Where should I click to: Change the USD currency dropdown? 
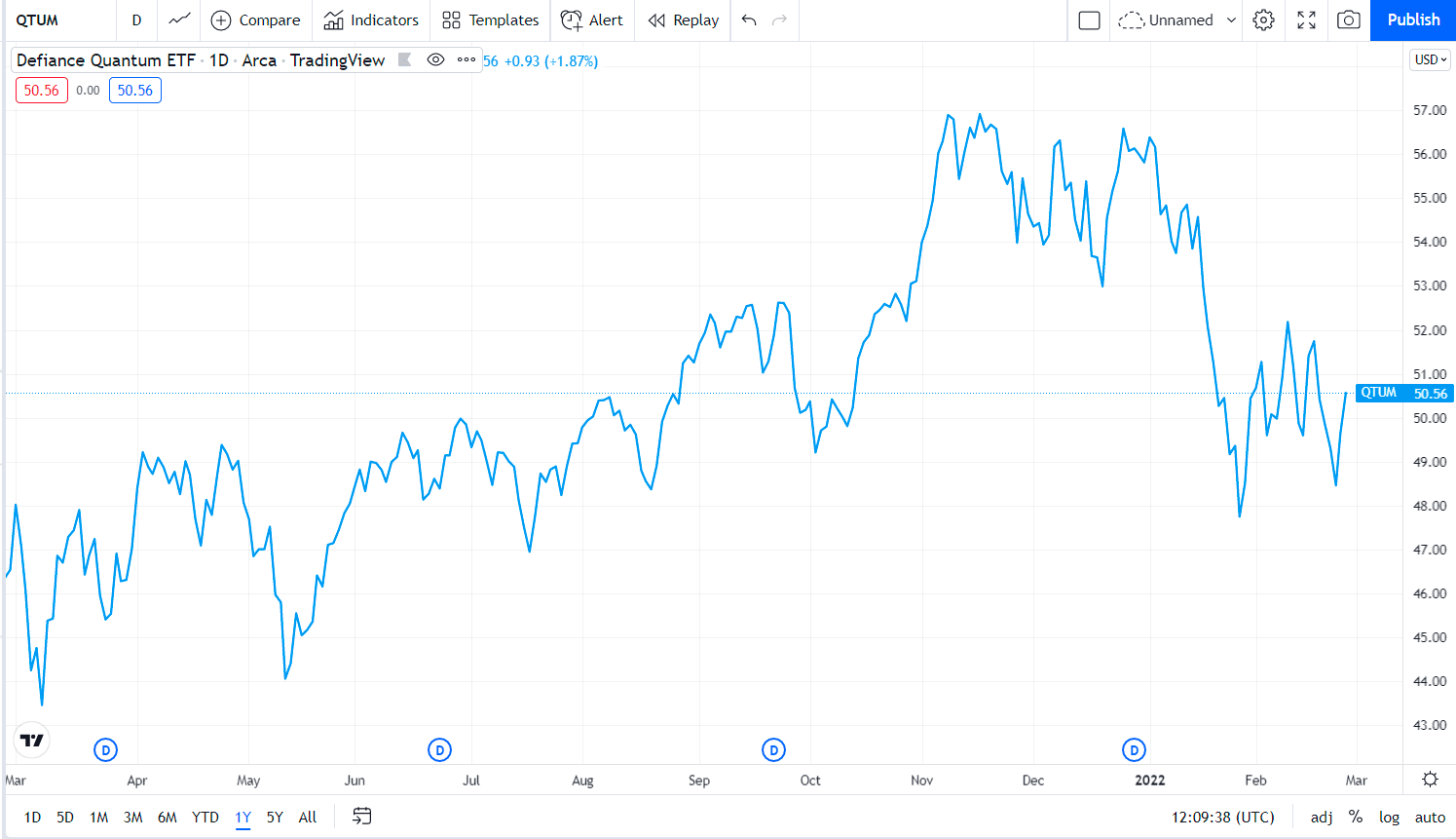pos(1431,59)
